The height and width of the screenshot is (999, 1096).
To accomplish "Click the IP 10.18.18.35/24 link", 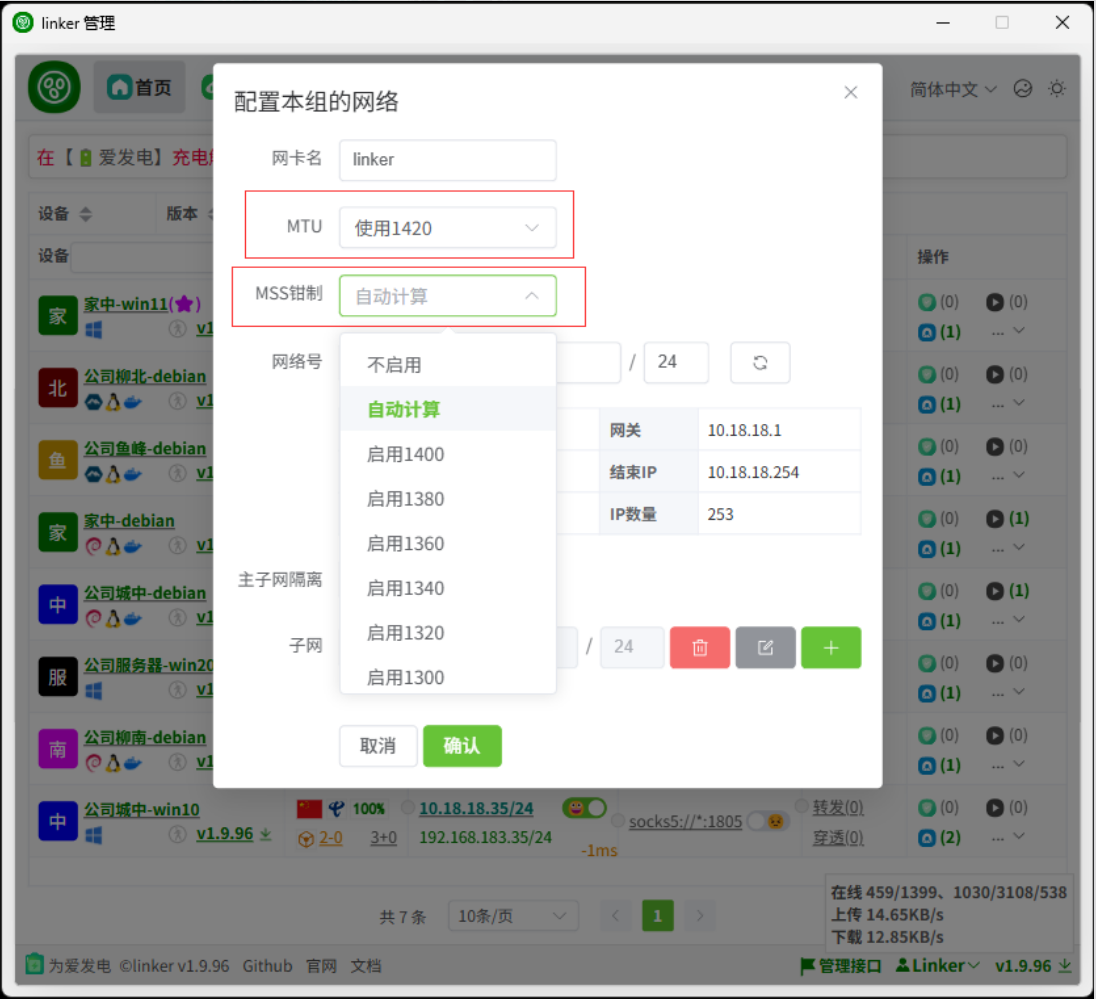I will coord(476,809).
